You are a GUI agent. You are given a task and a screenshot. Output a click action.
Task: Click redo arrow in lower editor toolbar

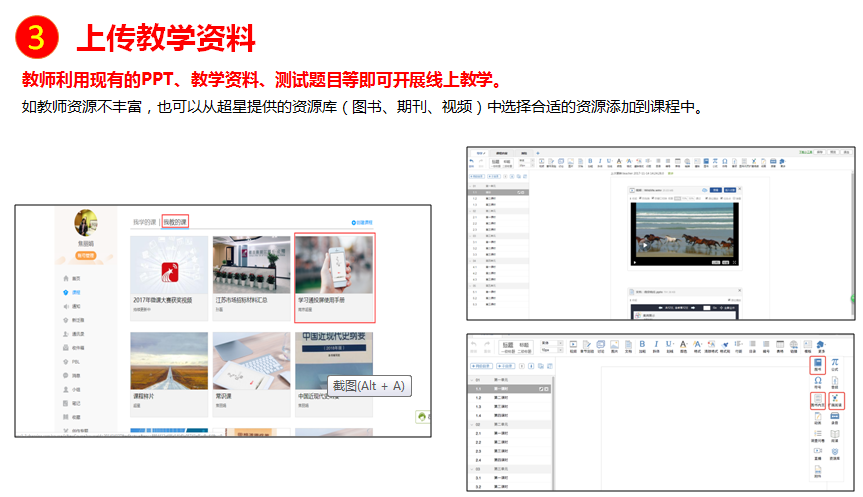pos(487,345)
